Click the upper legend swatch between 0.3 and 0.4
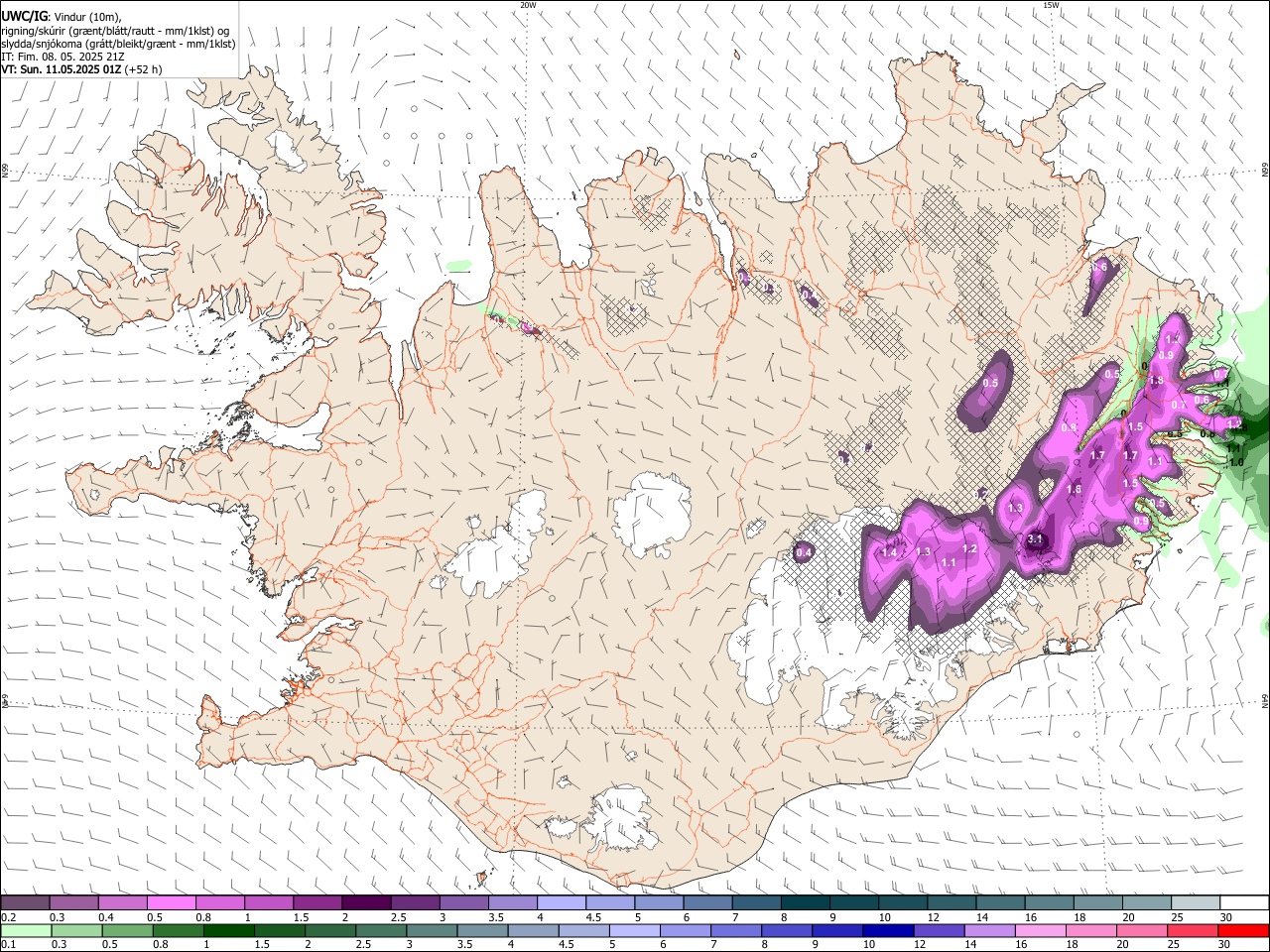This screenshot has height=952, width=1270. coord(74,903)
